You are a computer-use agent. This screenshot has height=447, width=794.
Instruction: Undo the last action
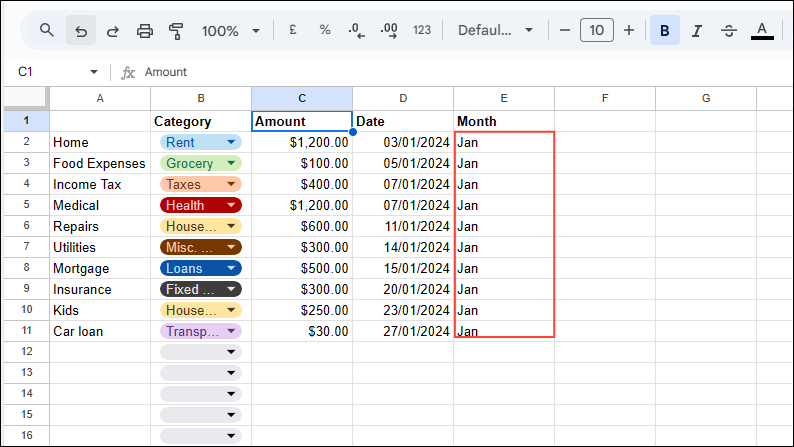tap(81, 31)
